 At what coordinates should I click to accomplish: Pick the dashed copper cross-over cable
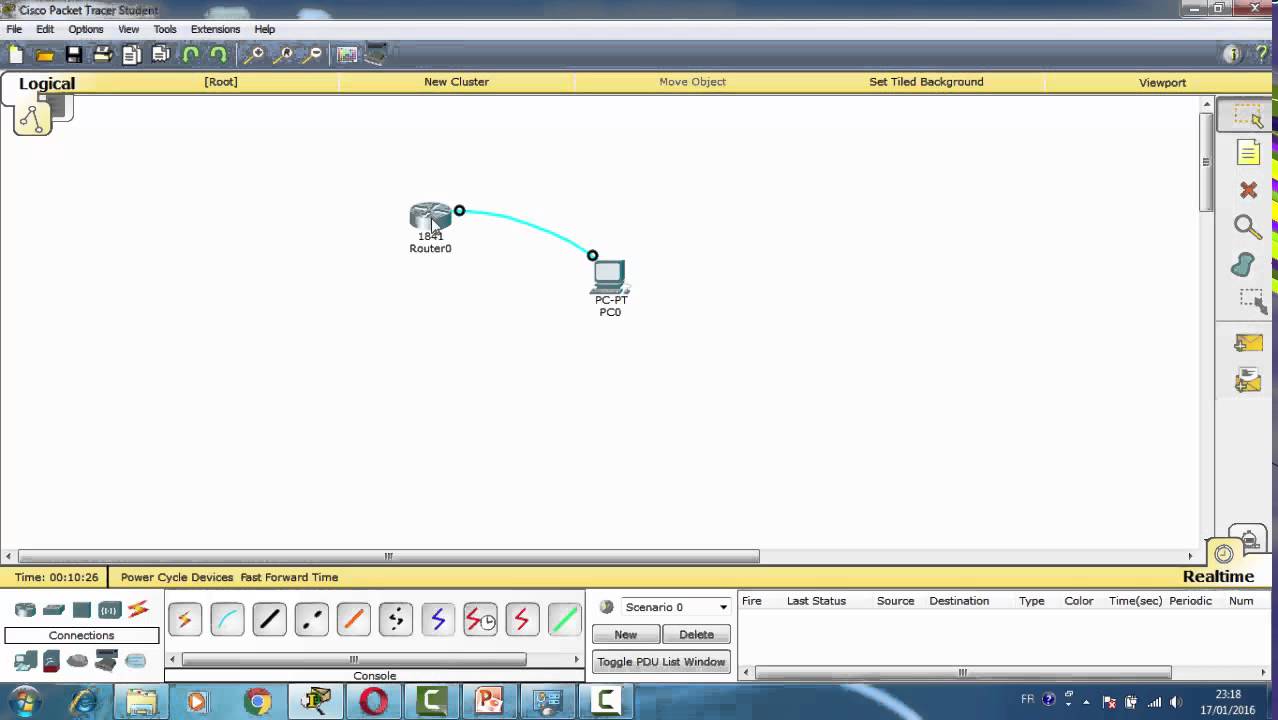click(311, 620)
